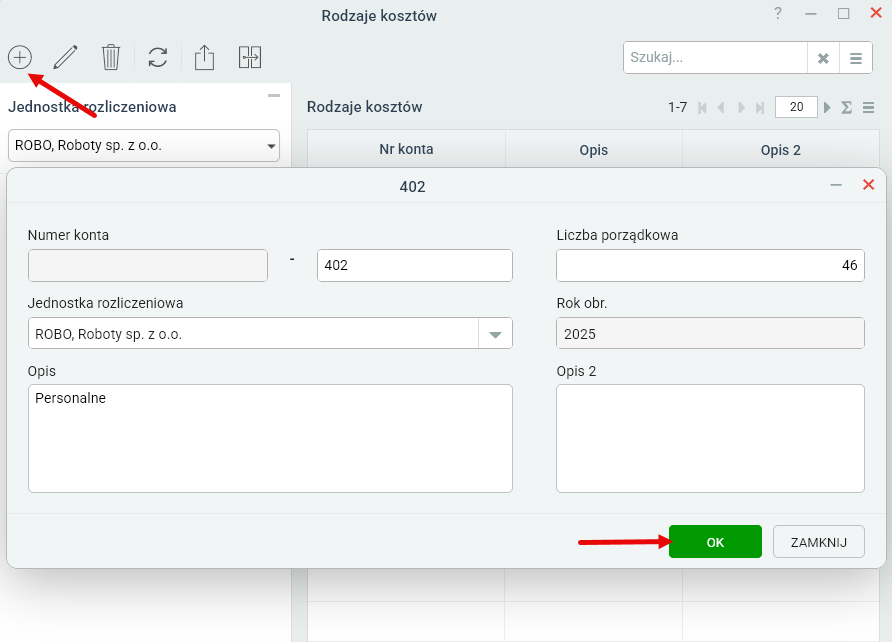
Task: Click the help question mark icon
Action: [x=778, y=13]
